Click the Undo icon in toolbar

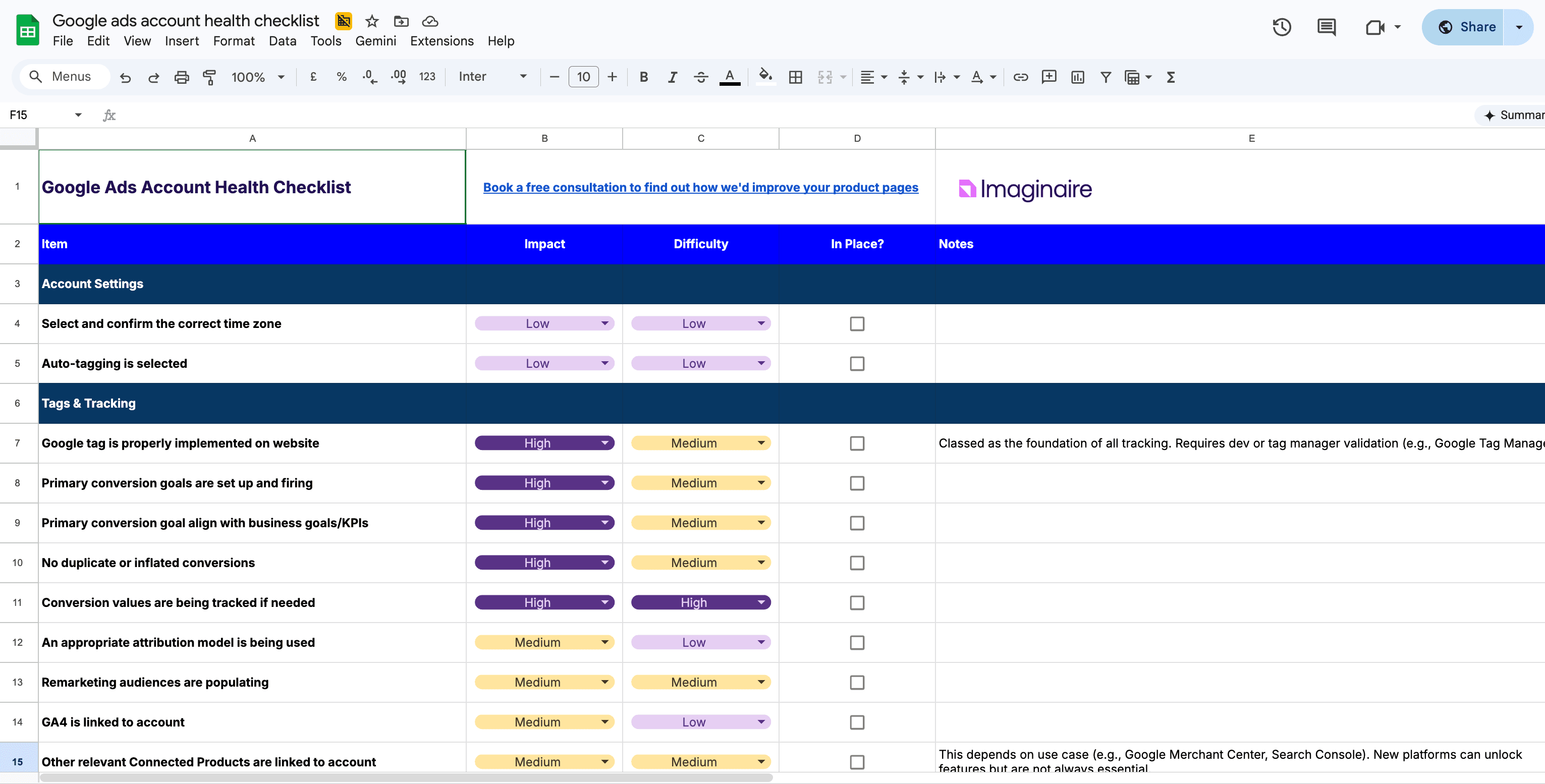click(125, 77)
